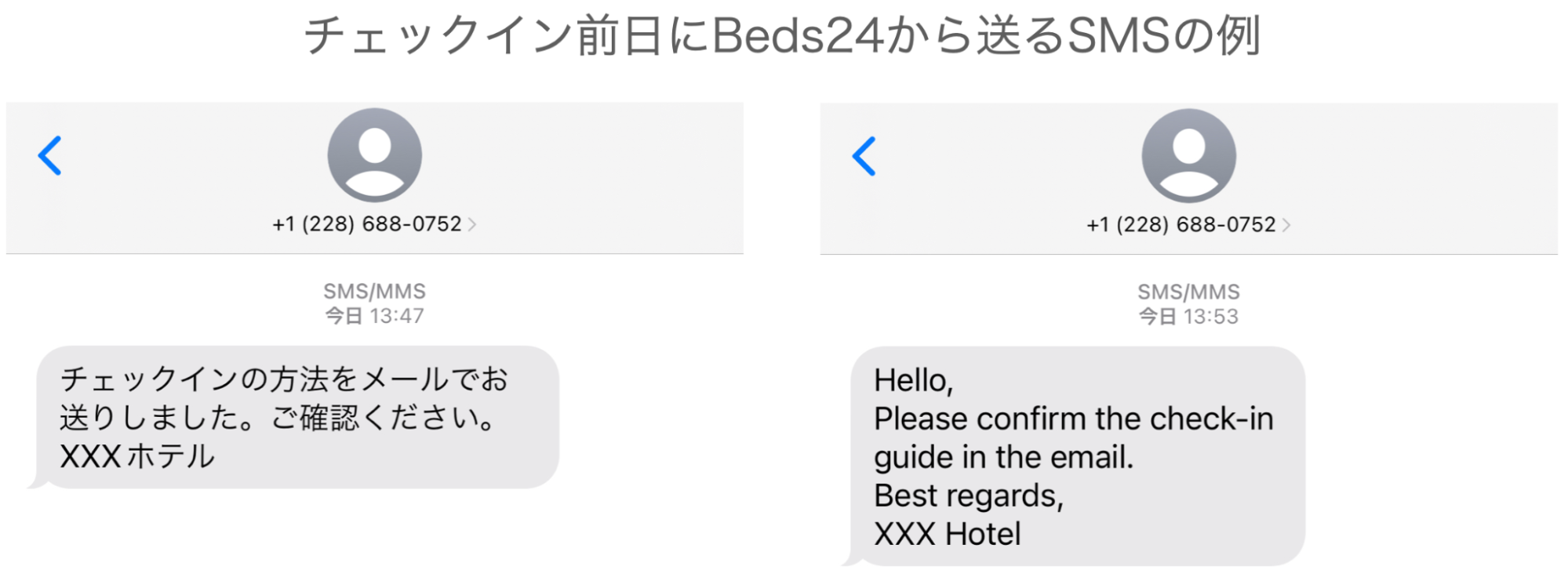
Task: Click the "XXX ホテル" signature line
Action: pyautogui.click(x=137, y=456)
